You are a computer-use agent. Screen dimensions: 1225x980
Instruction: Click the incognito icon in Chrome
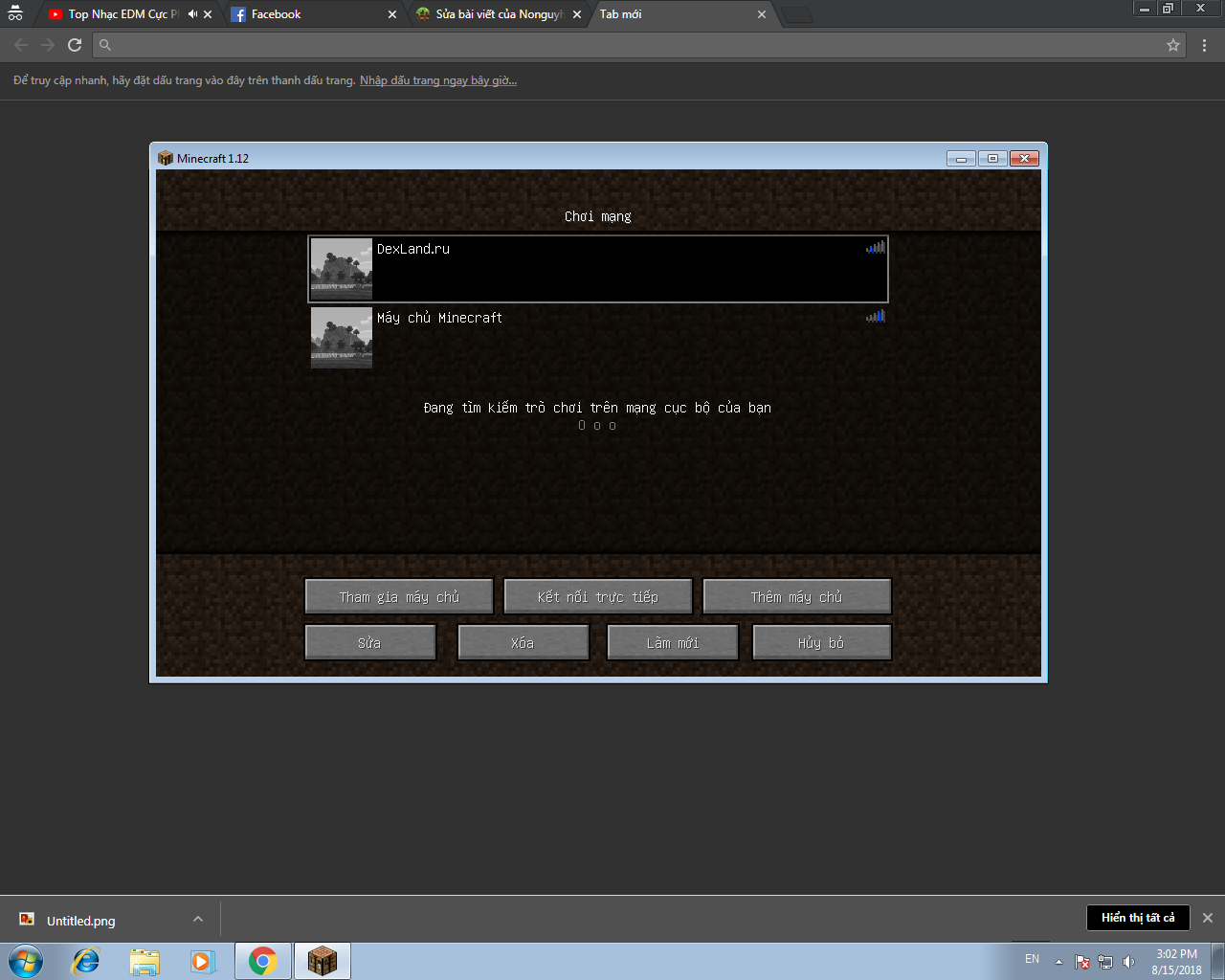click(x=15, y=12)
